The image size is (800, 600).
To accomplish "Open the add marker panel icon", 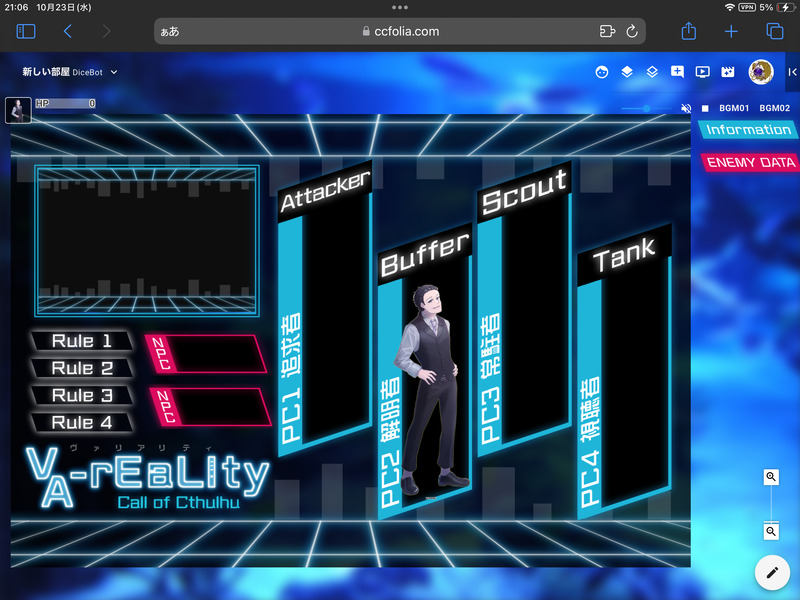I will (x=677, y=72).
